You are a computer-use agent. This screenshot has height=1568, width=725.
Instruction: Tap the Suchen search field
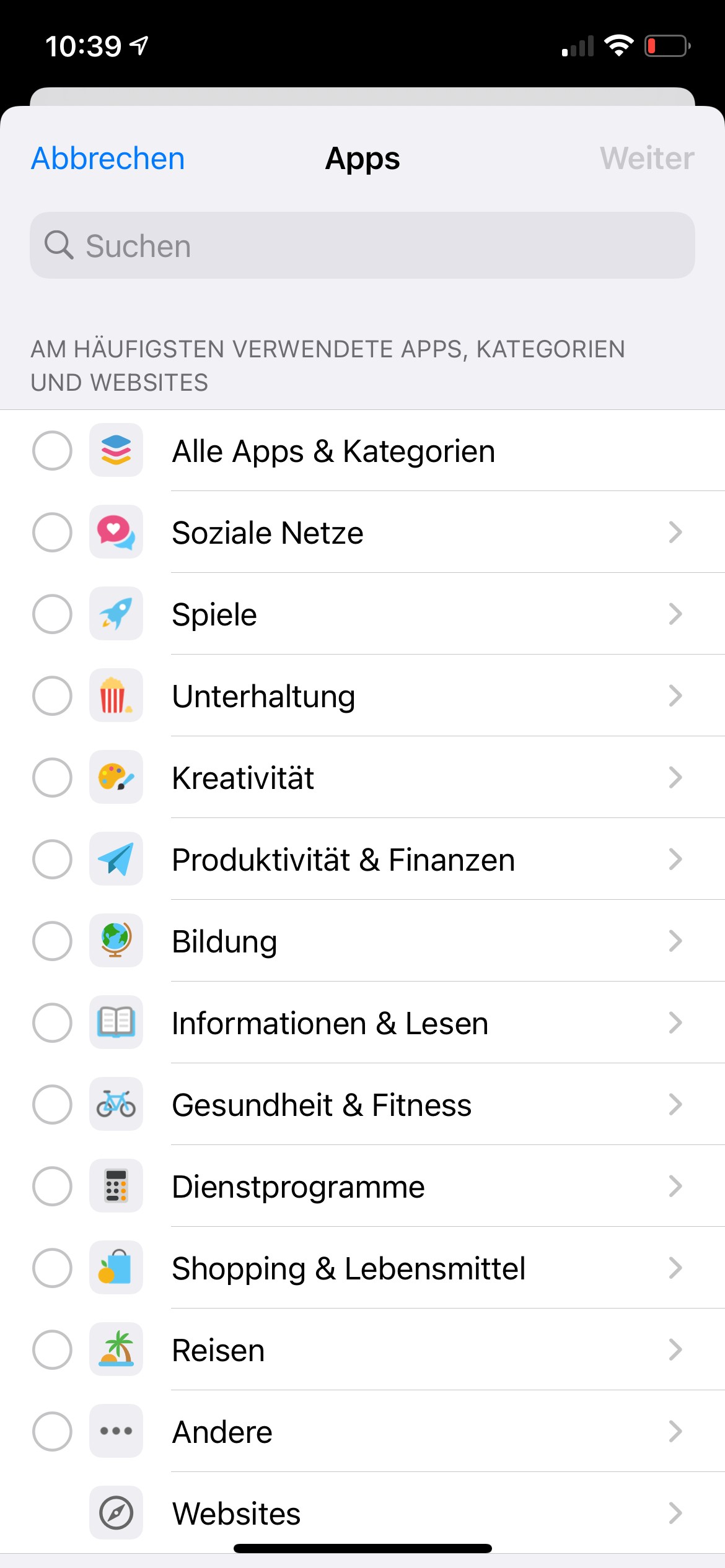[x=362, y=245]
